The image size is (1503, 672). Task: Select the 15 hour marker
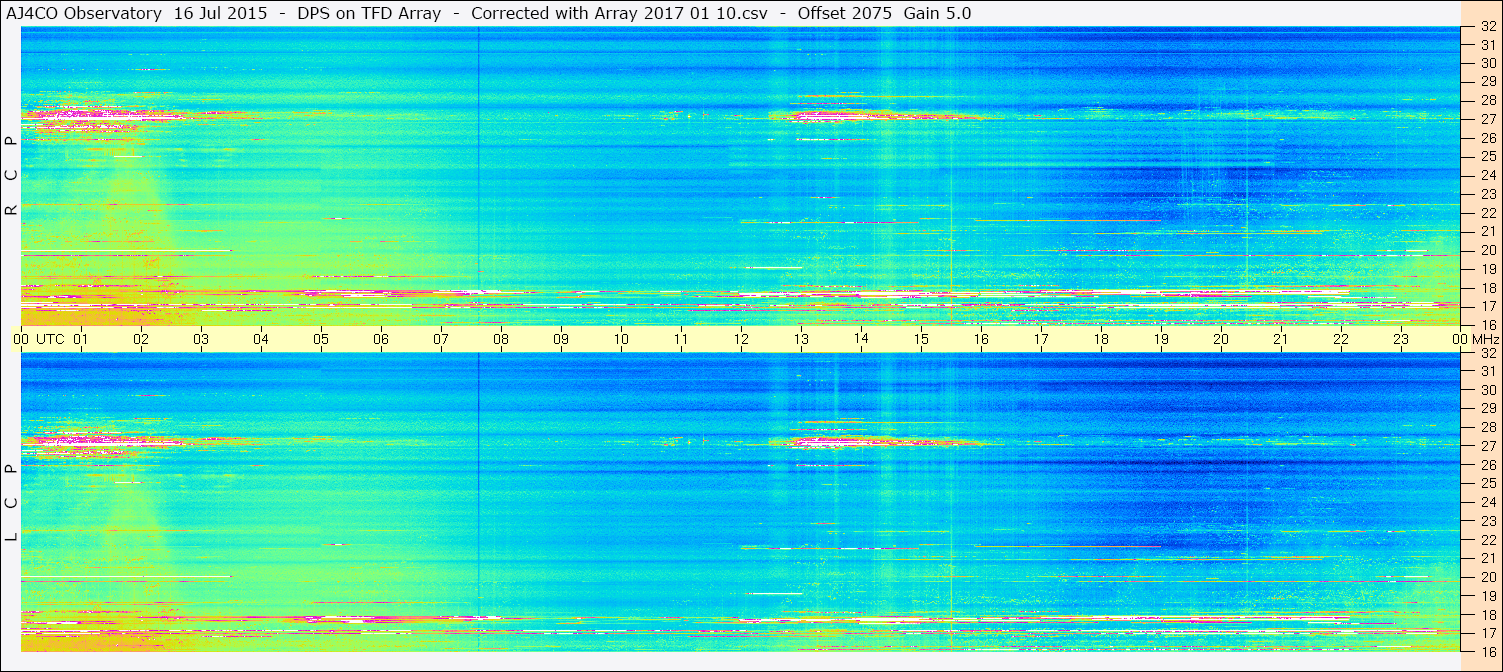tap(921, 340)
